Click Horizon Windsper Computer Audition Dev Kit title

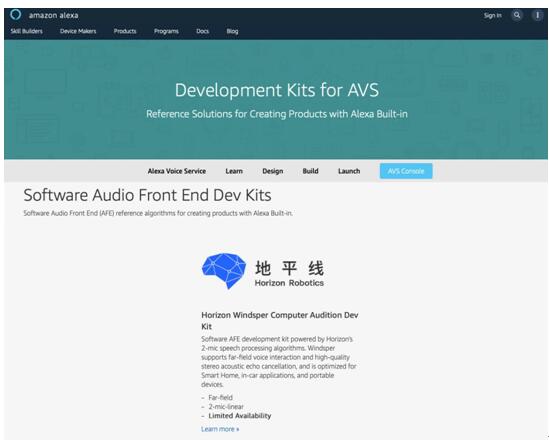coord(280,321)
